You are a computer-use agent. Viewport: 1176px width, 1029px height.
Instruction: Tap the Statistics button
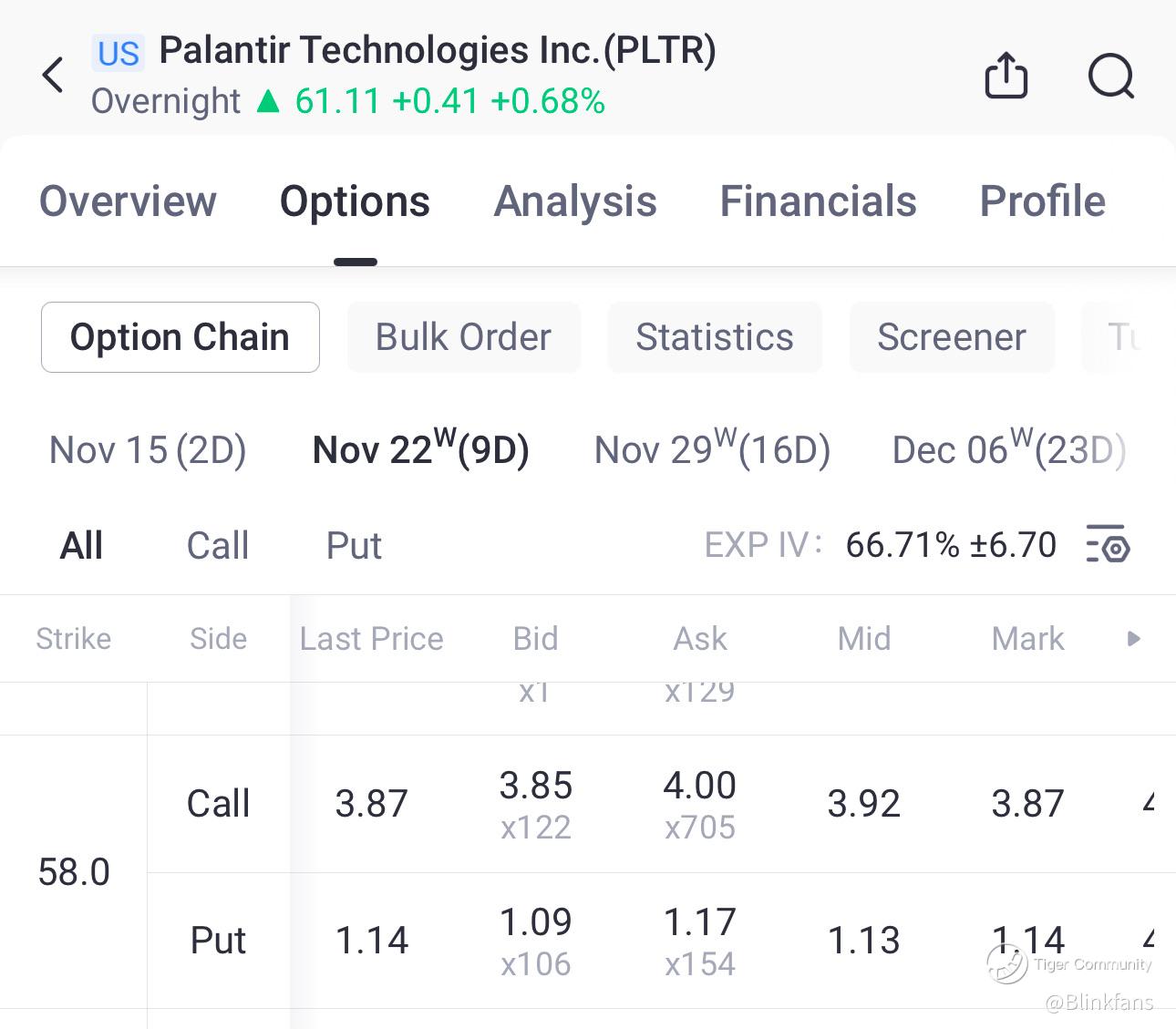coord(714,337)
